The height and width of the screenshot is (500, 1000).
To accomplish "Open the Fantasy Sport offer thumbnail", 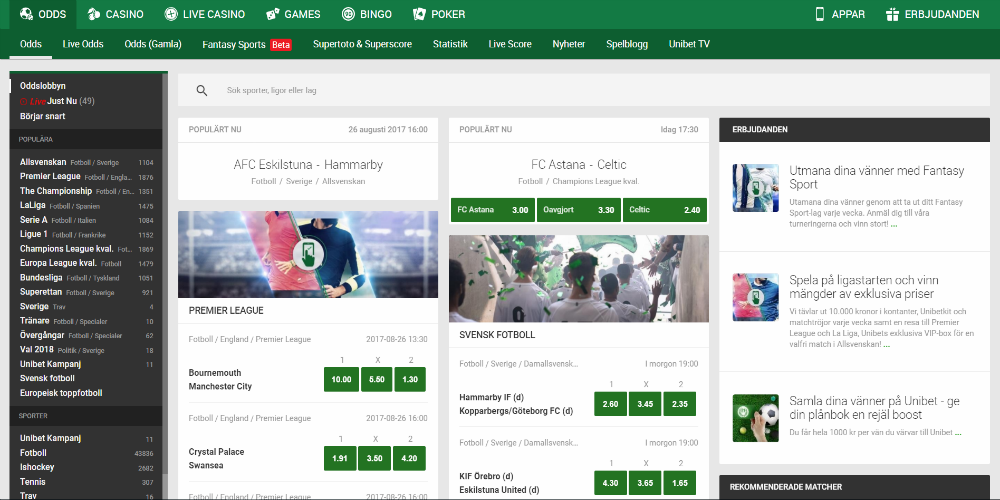I will pos(756,188).
